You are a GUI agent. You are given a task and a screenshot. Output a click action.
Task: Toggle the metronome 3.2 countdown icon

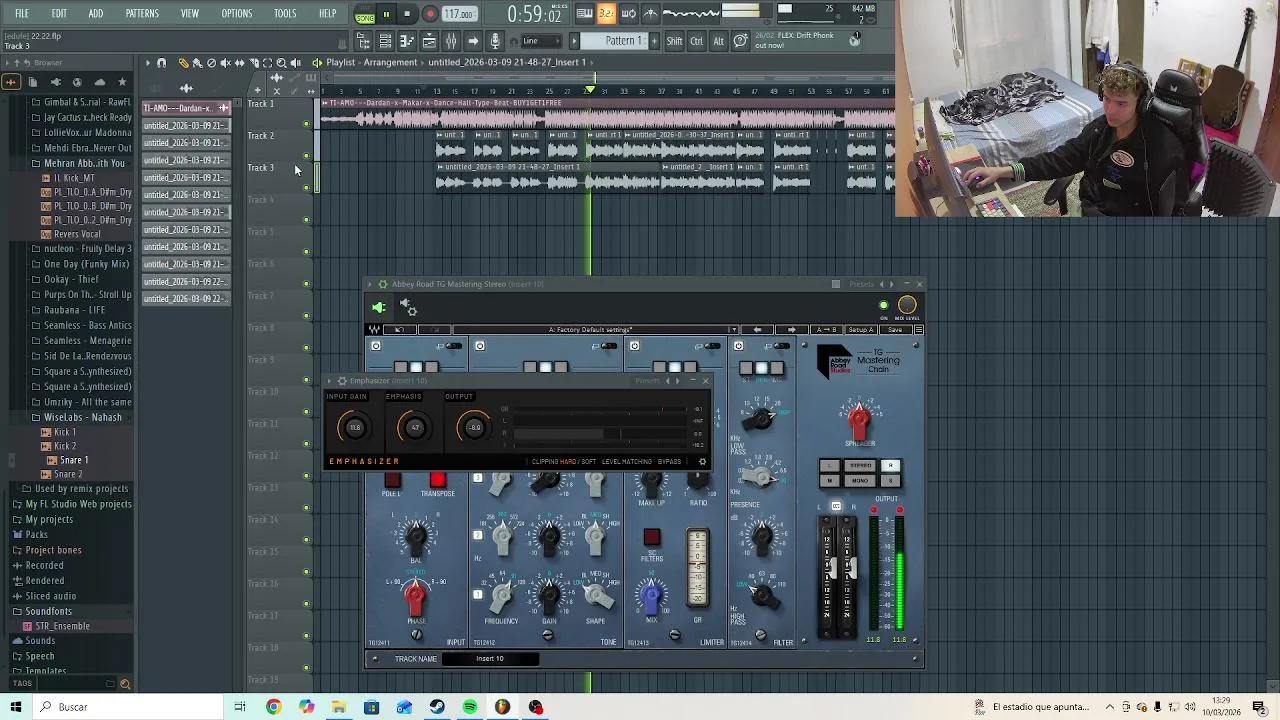coord(606,14)
